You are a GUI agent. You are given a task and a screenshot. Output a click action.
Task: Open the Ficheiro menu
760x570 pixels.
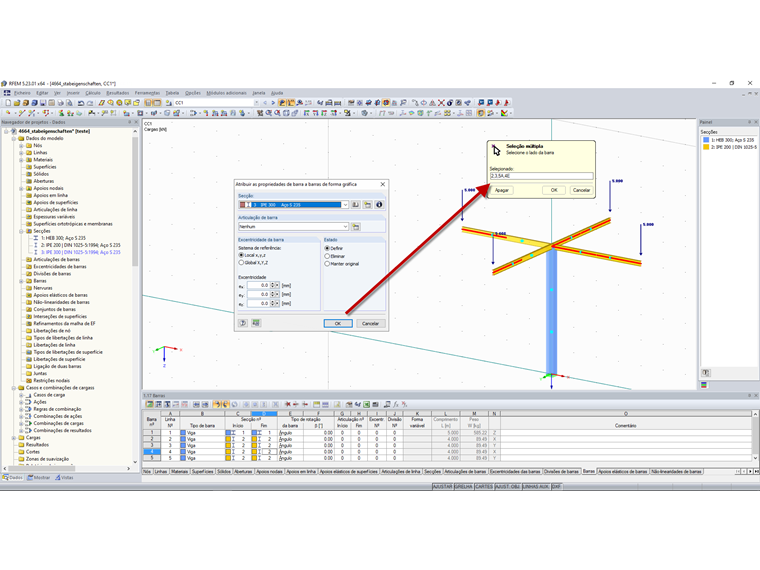[22, 93]
